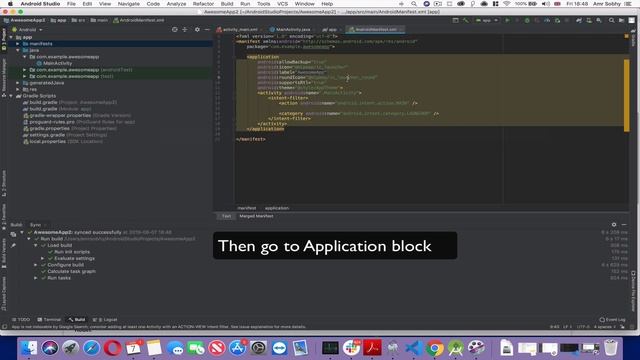Open the app run configuration dropdown

pyautogui.click(x=487, y=20)
